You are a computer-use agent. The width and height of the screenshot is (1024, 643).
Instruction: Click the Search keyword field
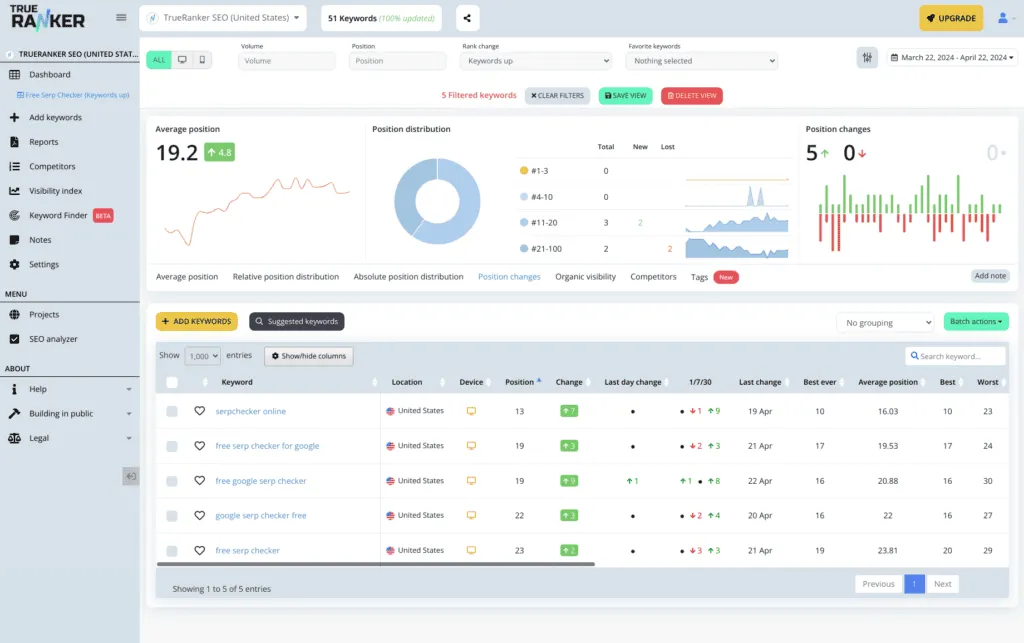[955, 356]
